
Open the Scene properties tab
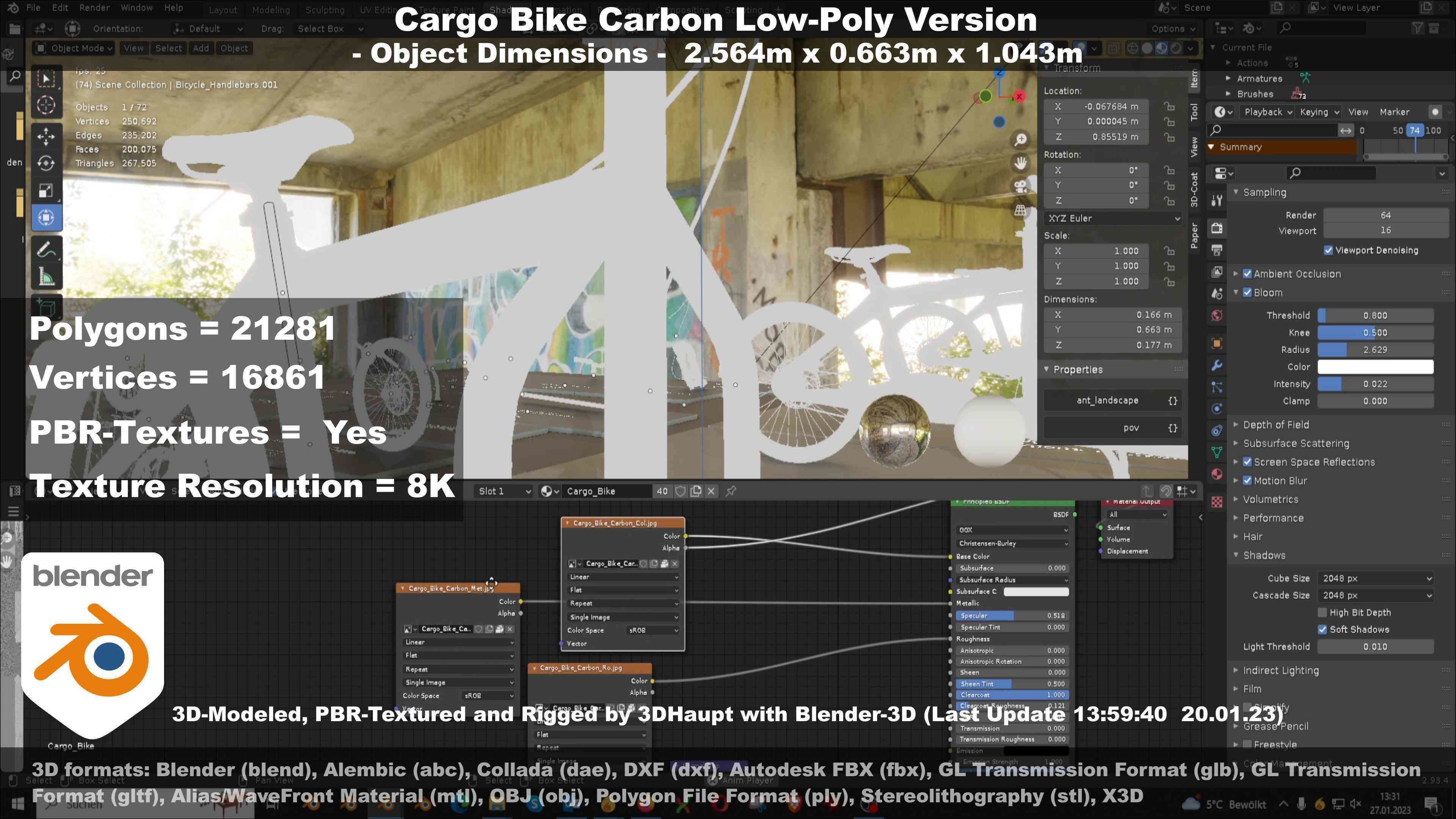click(1217, 293)
